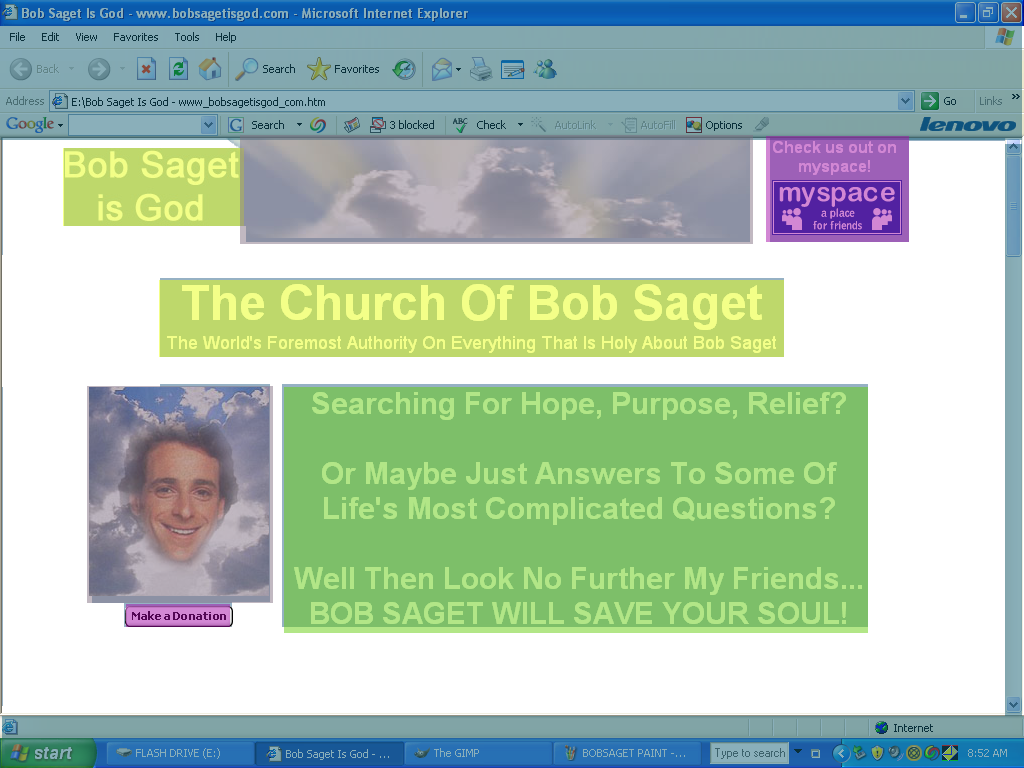The height and width of the screenshot is (768, 1024).
Task: Toggle the Search panel button
Action: click(x=266, y=69)
